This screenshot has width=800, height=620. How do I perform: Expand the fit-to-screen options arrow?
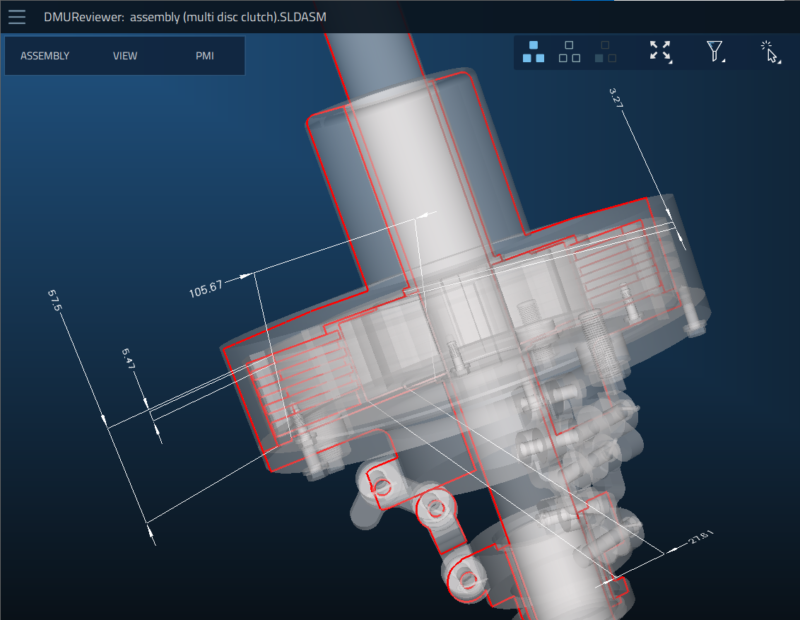[672, 63]
